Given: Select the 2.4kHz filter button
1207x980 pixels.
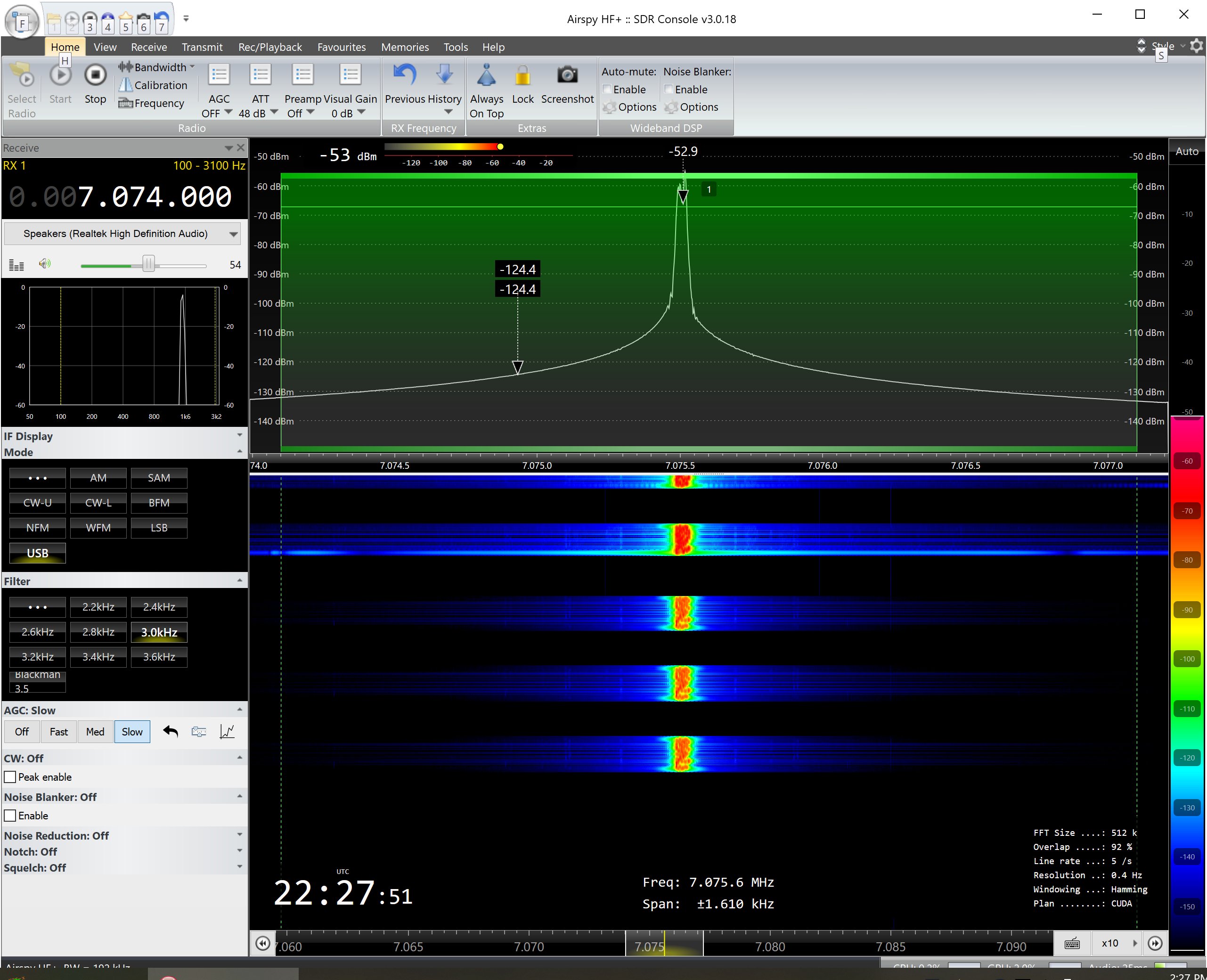Looking at the screenshot, I should 159,607.
